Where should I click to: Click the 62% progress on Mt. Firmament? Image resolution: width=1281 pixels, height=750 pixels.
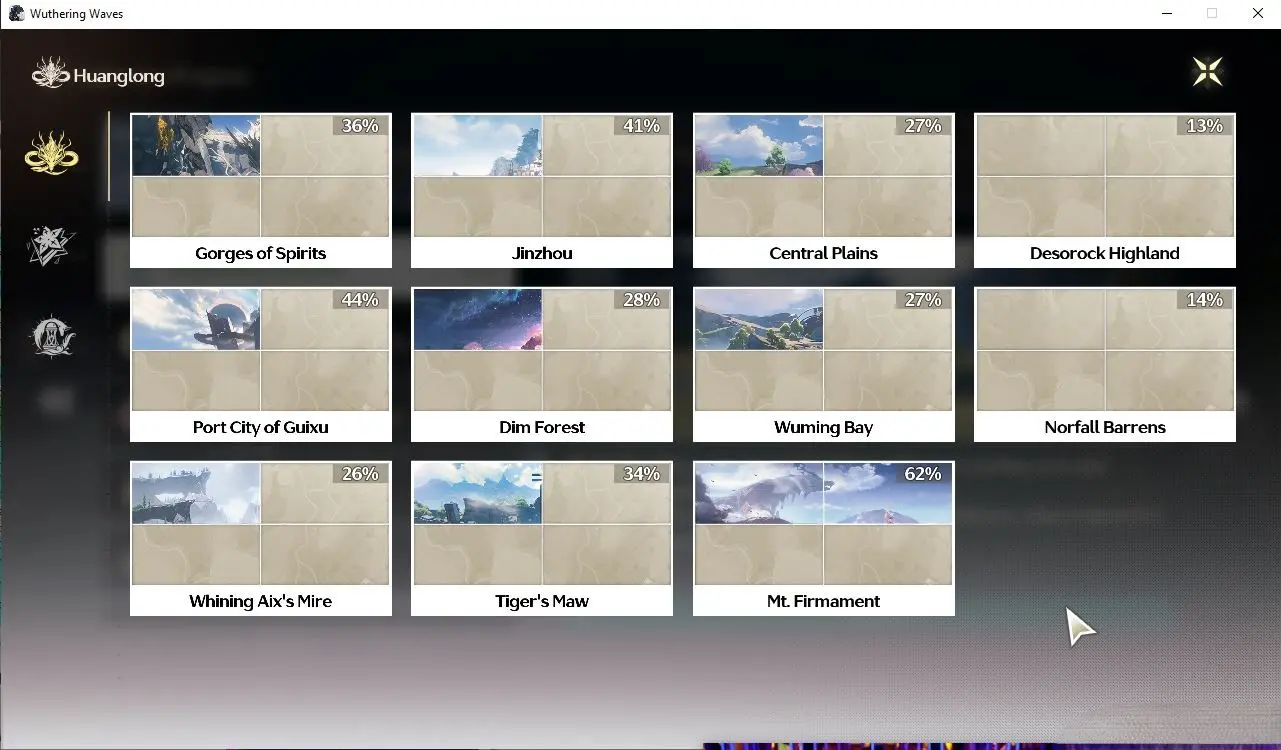[x=923, y=474]
